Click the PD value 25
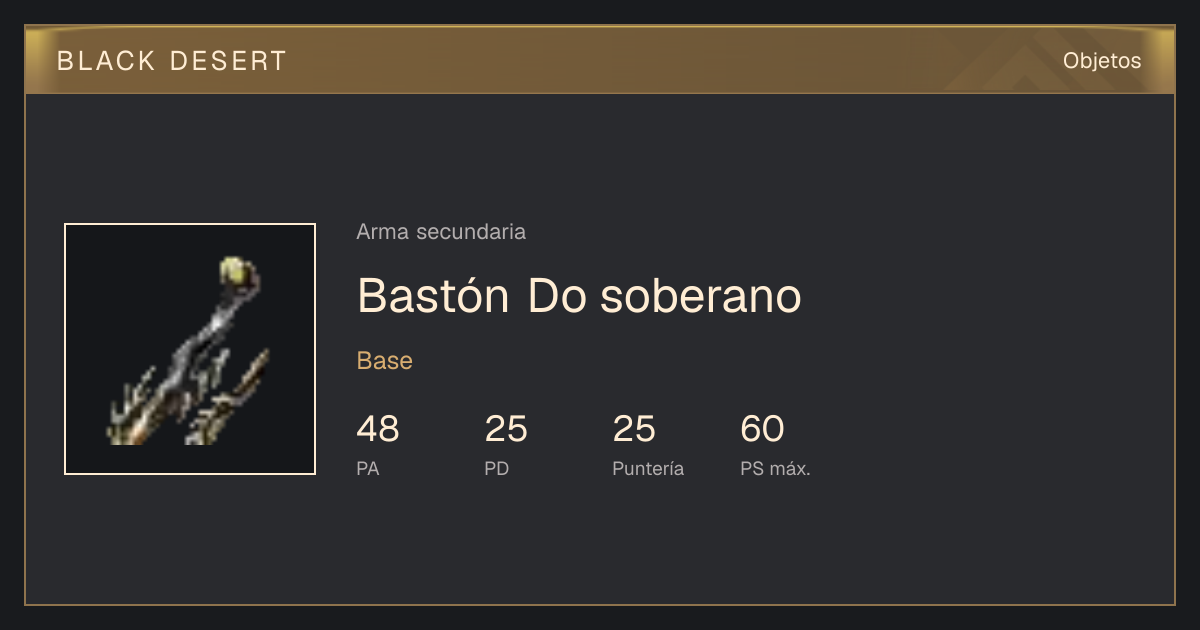The height and width of the screenshot is (630, 1200). pyautogui.click(x=506, y=429)
